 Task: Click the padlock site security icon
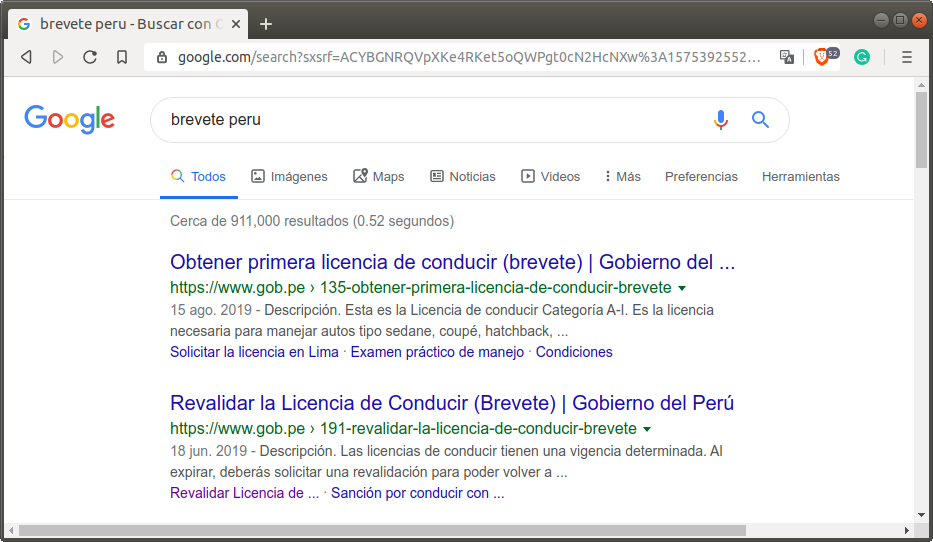(x=161, y=57)
